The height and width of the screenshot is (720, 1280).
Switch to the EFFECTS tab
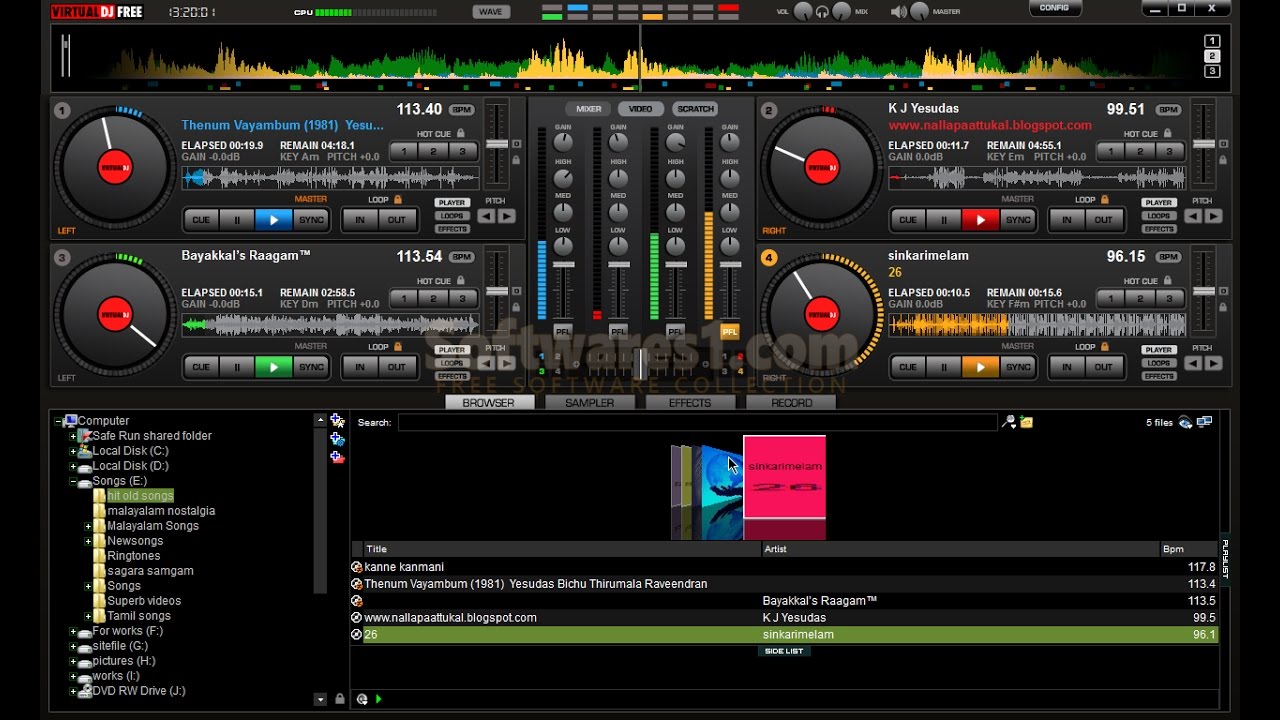(x=690, y=402)
